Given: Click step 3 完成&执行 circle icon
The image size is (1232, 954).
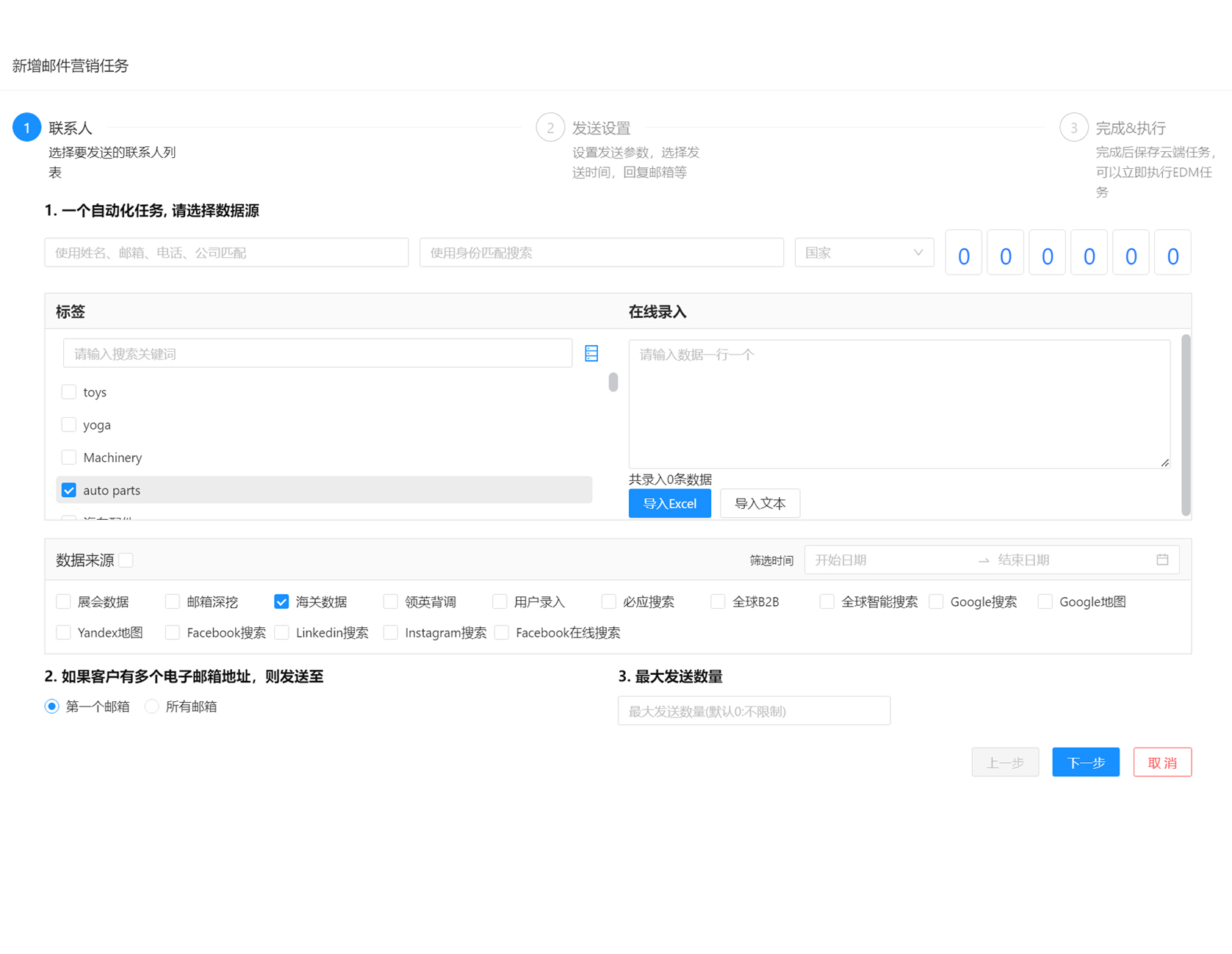Looking at the screenshot, I should click(x=1073, y=128).
